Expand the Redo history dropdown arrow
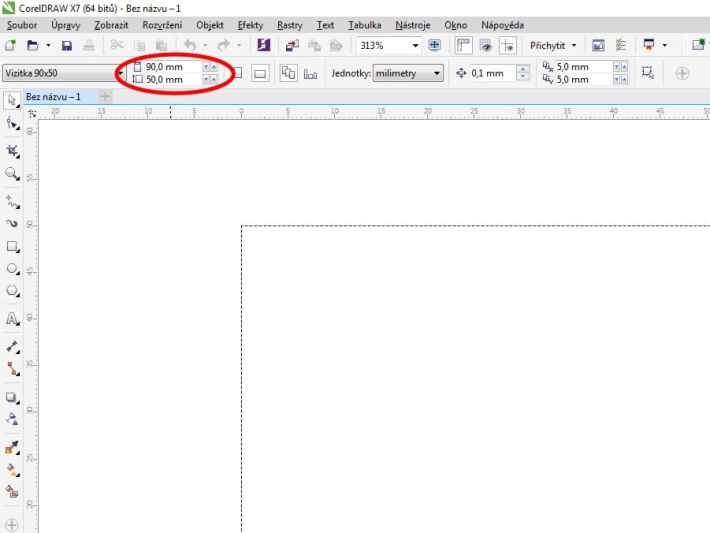The width and height of the screenshot is (710, 533). pyautogui.click(x=239, y=45)
